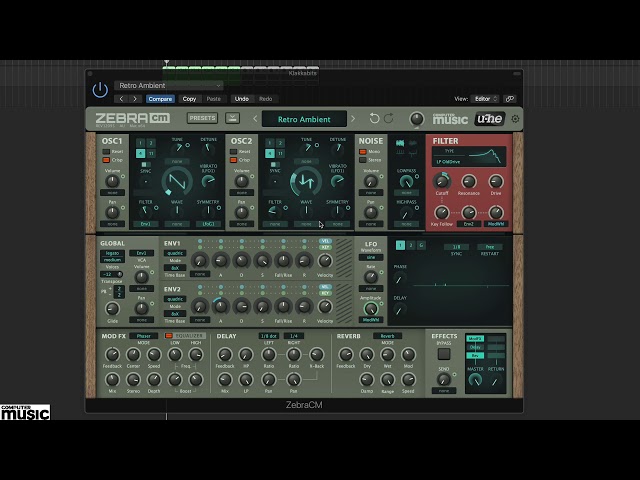Open the View Editor dropdown
The image size is (640, 480).
point(485,99)
